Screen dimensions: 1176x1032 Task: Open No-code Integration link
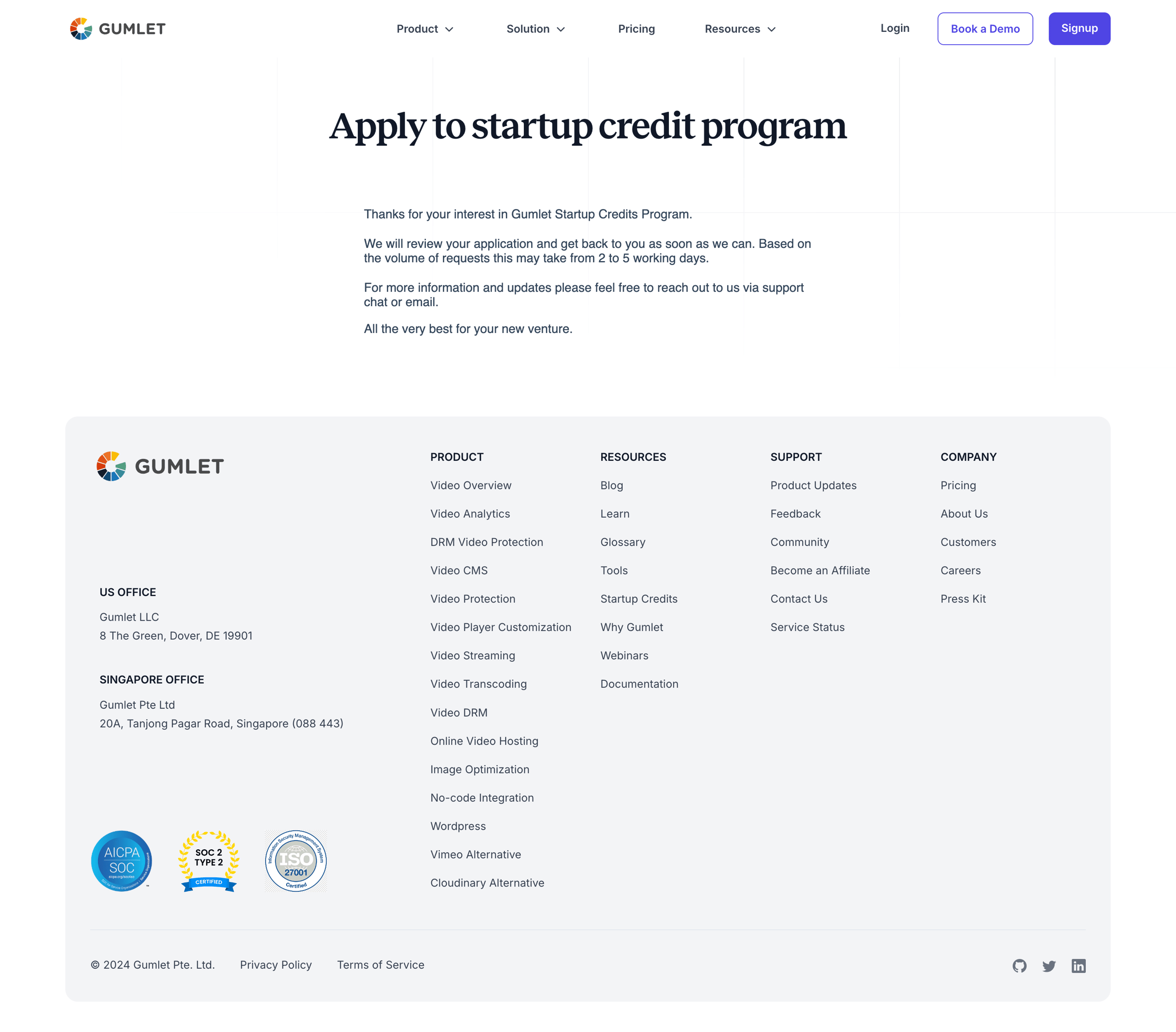point(482,797)
